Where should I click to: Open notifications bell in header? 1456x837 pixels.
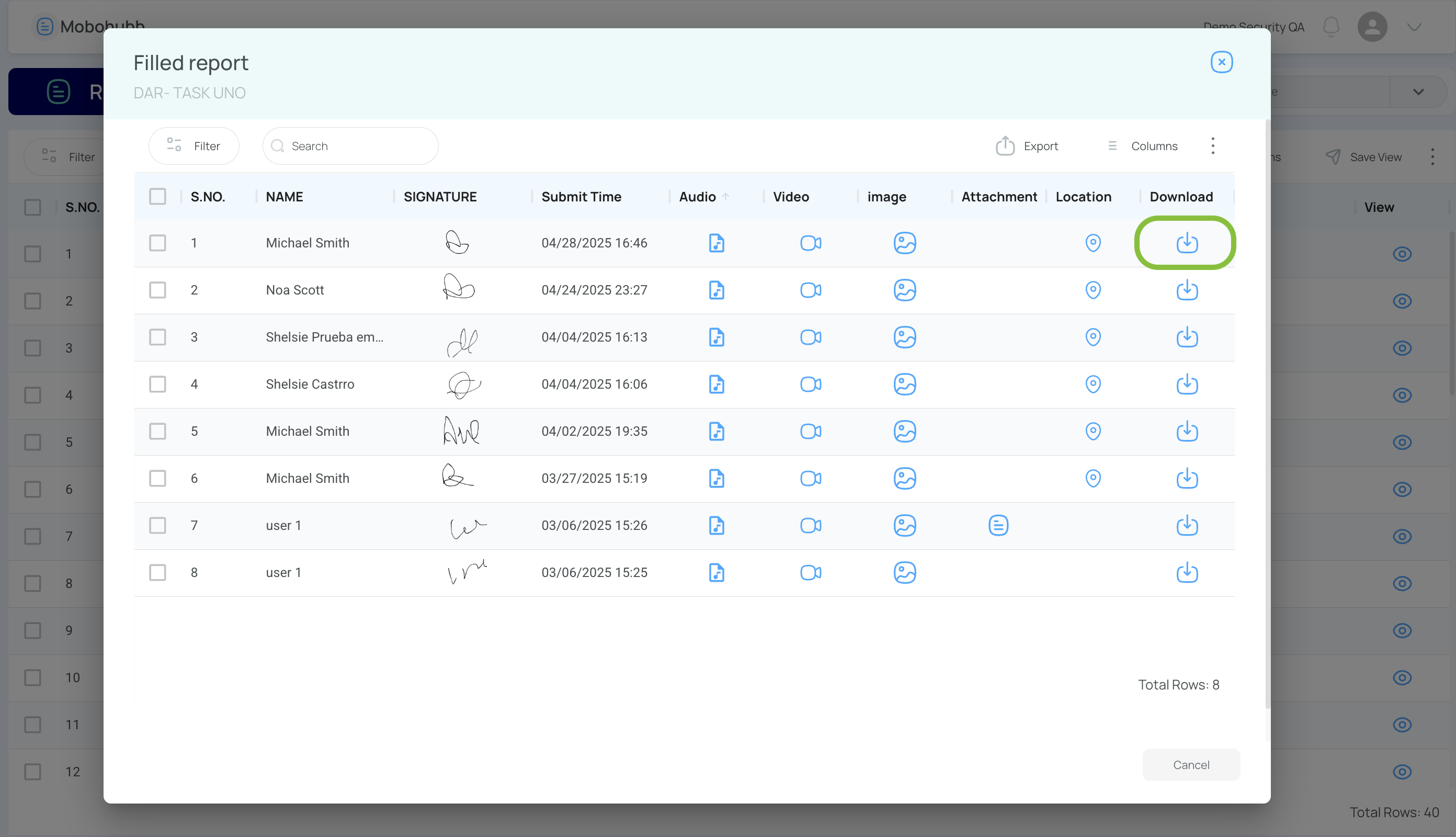click(1330, 27)
